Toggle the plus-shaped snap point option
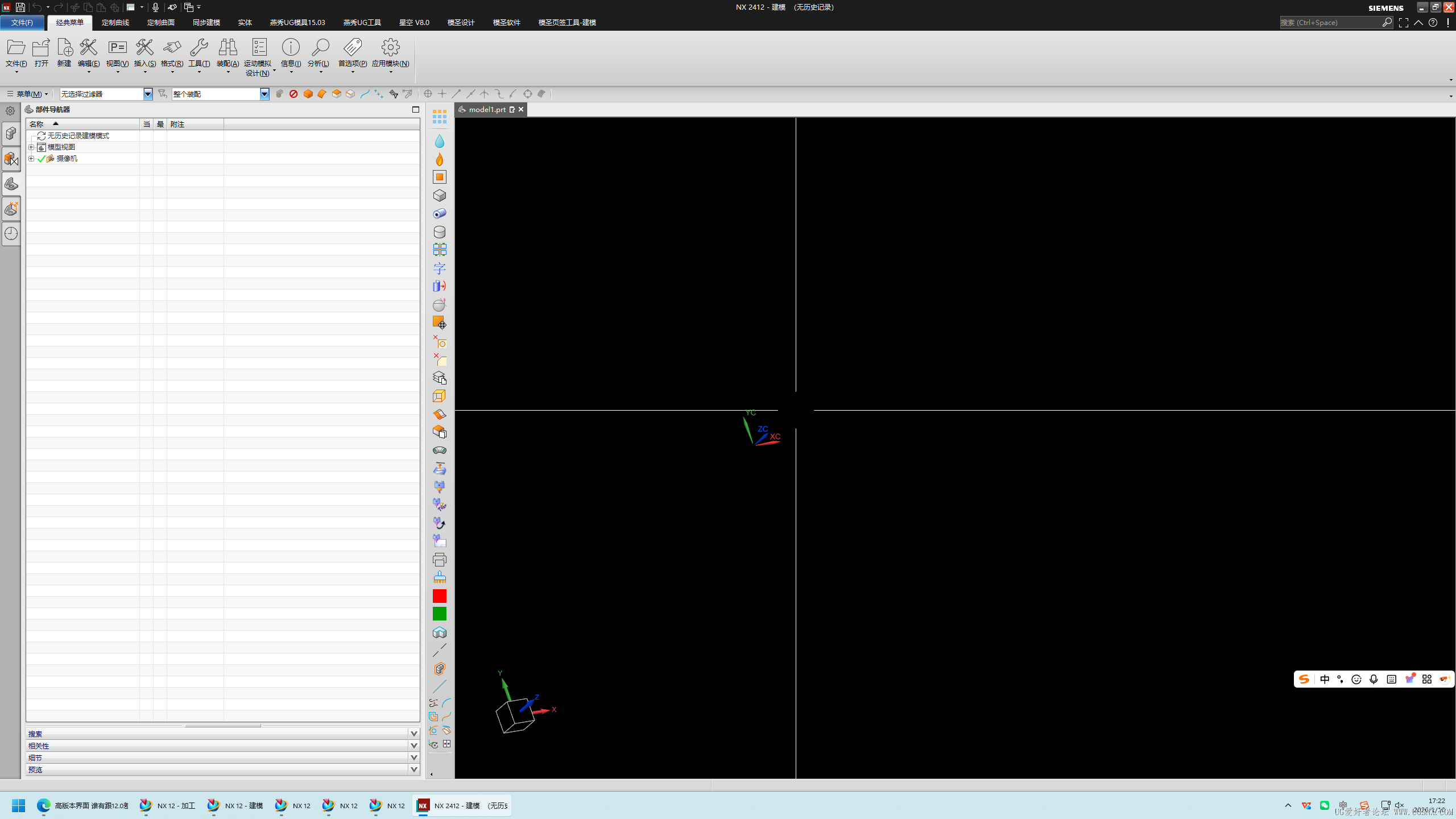This screenshot has height=819, width=1456. pyautogui.click(x=442, y=94)
